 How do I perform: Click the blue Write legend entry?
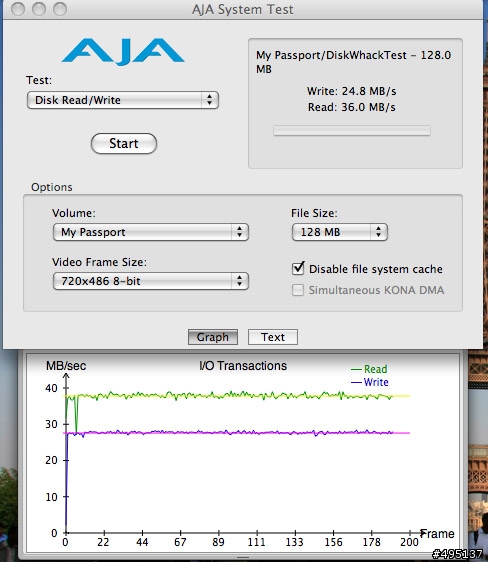(x=370, y=382)
